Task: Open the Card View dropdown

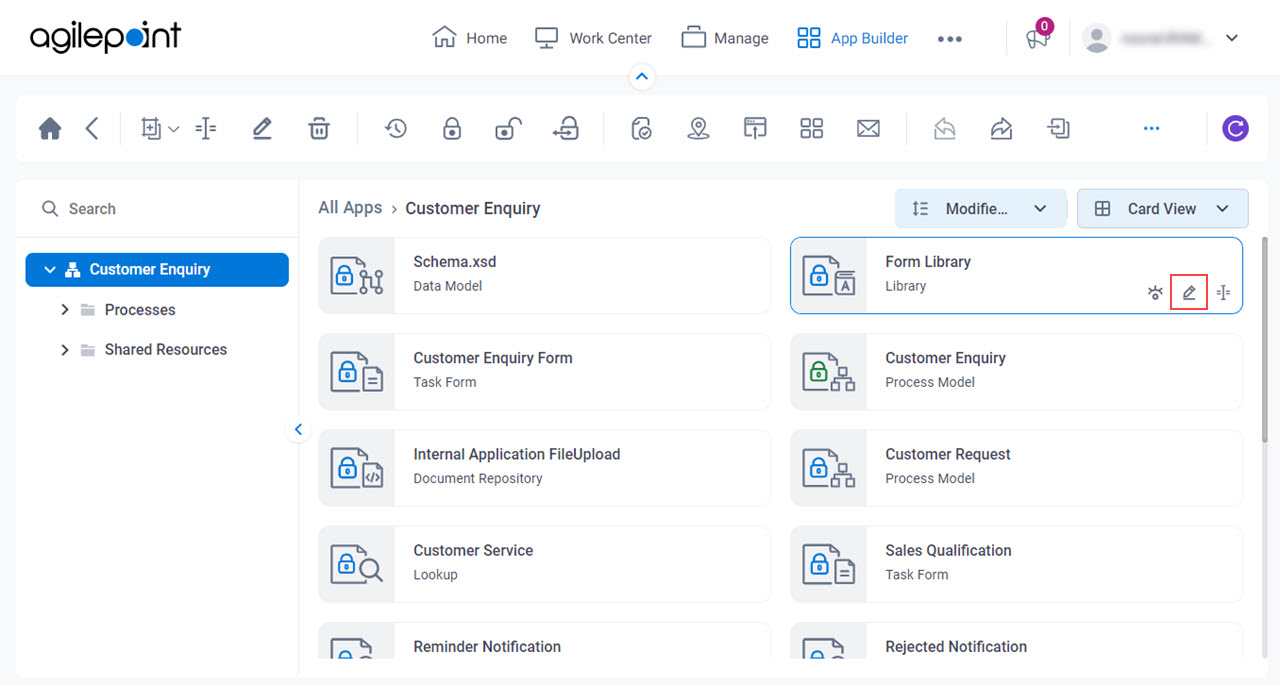Action: pyautogui.click(x=1162, y=208)
